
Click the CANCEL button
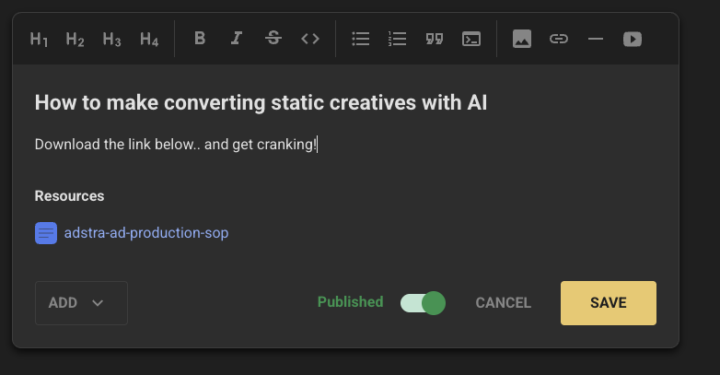point(503,303)
